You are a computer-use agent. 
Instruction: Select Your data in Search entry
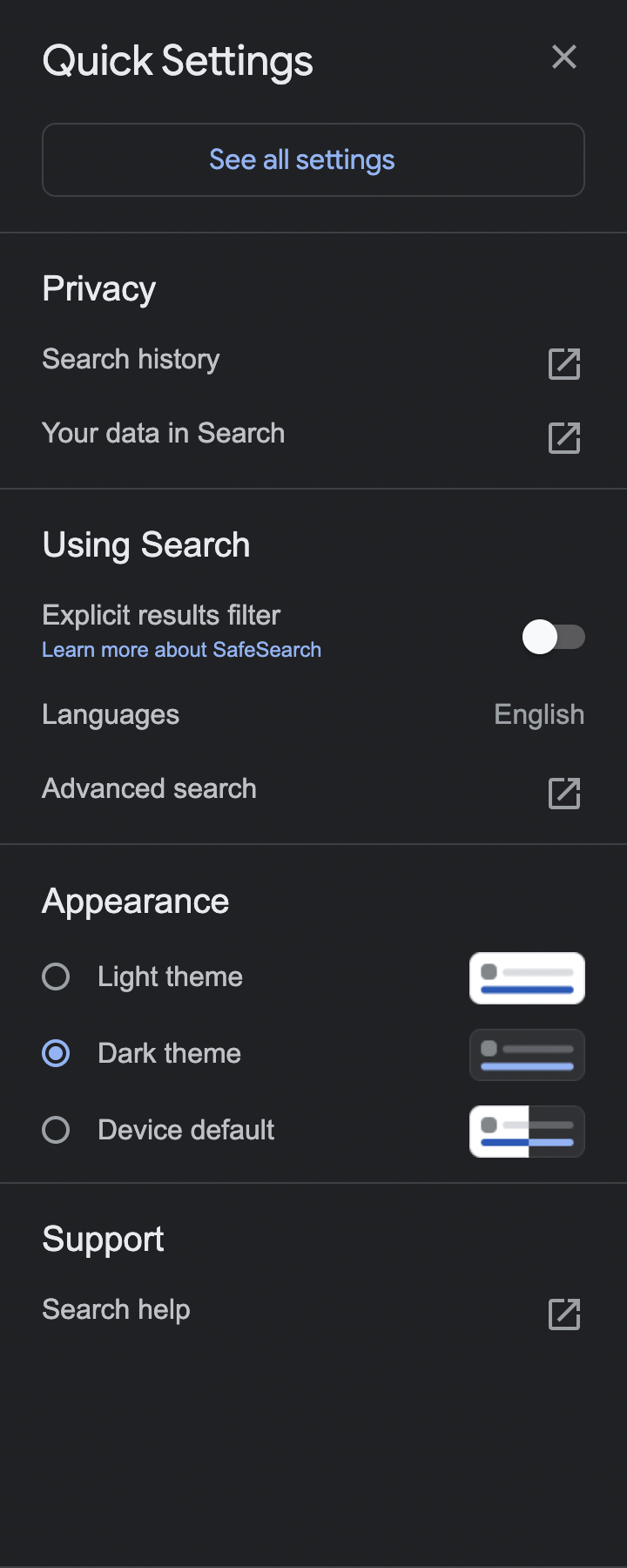click(163, 433)
